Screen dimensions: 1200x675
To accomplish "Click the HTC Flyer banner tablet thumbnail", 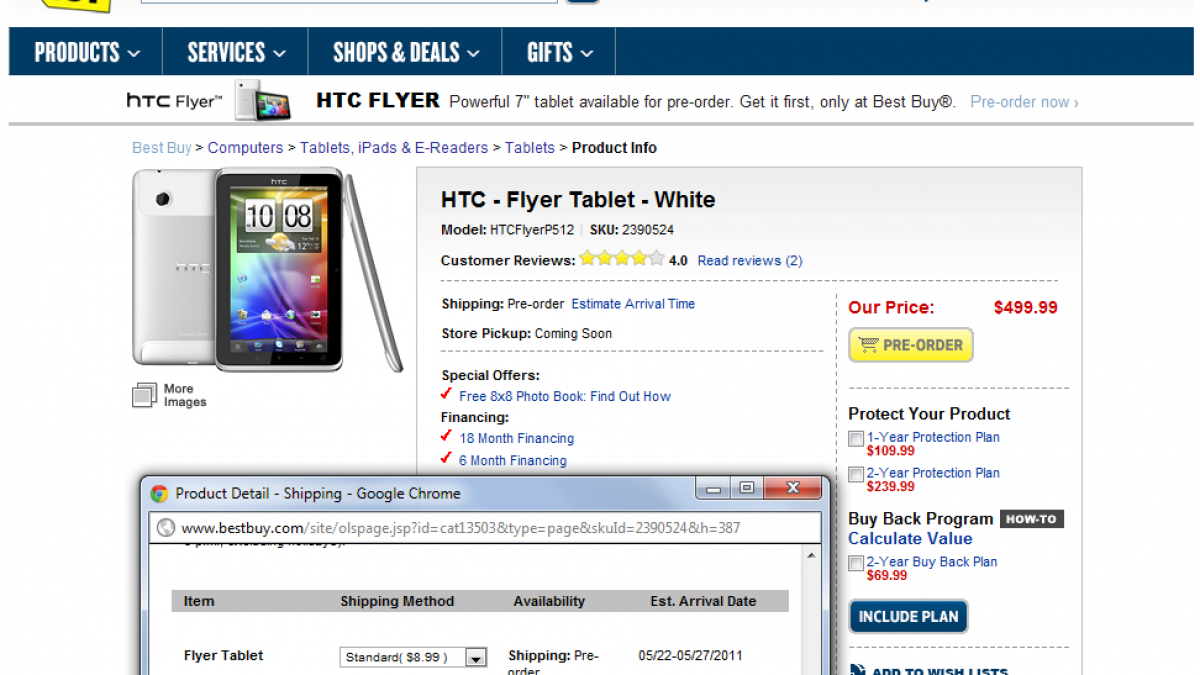I will pos(262,101).
